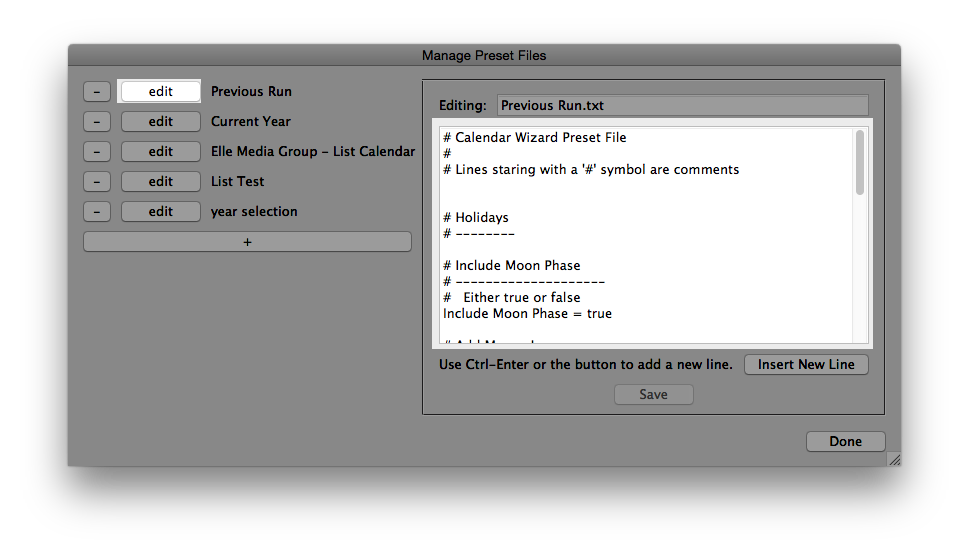This screenshot has width=969, height=558.
Task: Place cursor on 'Include Moon Phase = true' line
Action: (527, 313)
